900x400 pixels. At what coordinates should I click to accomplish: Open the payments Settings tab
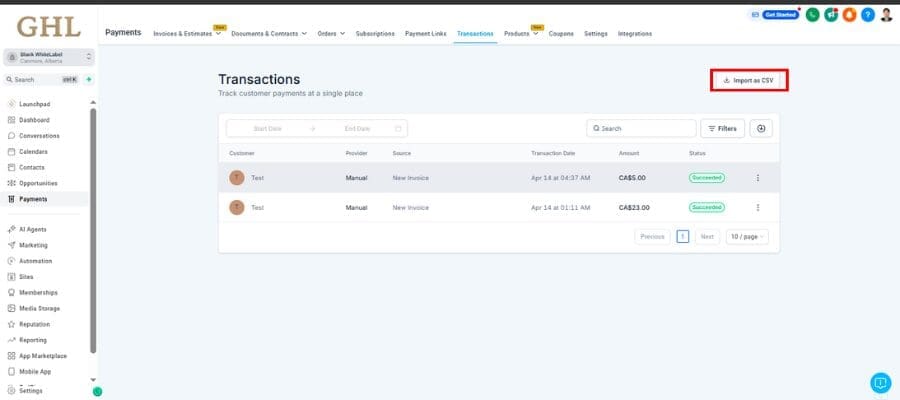[x=596, y=34]
